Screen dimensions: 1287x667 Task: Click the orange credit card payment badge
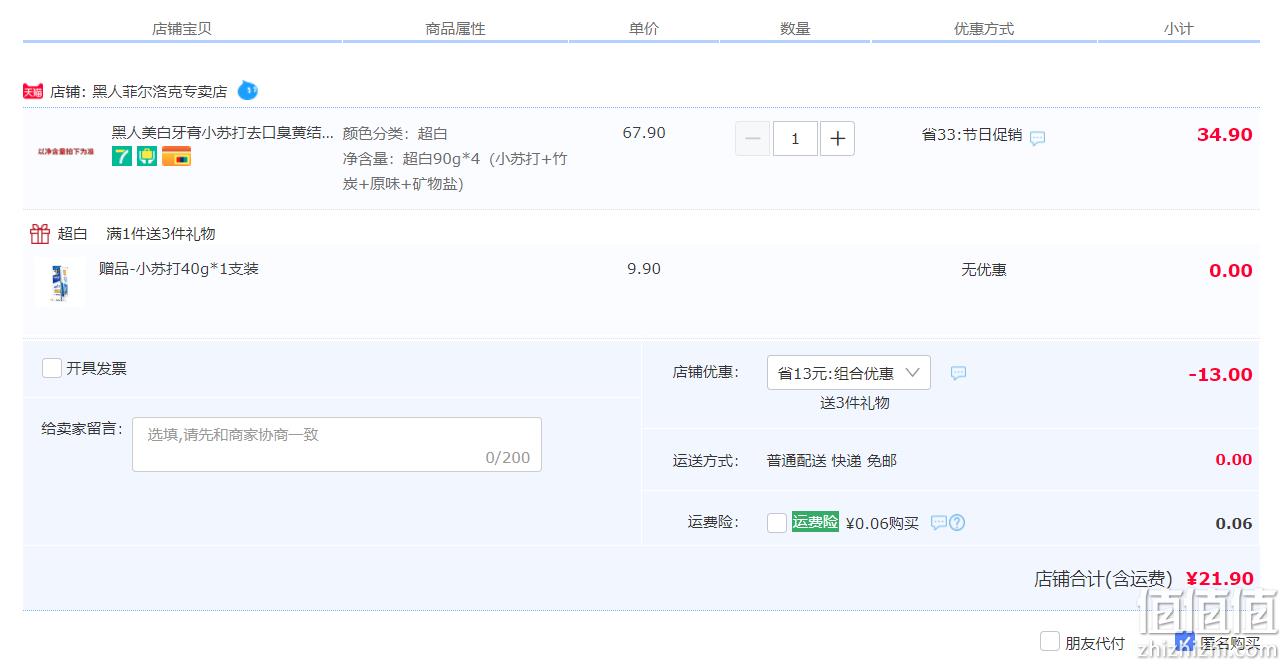[x=176, y=156]
